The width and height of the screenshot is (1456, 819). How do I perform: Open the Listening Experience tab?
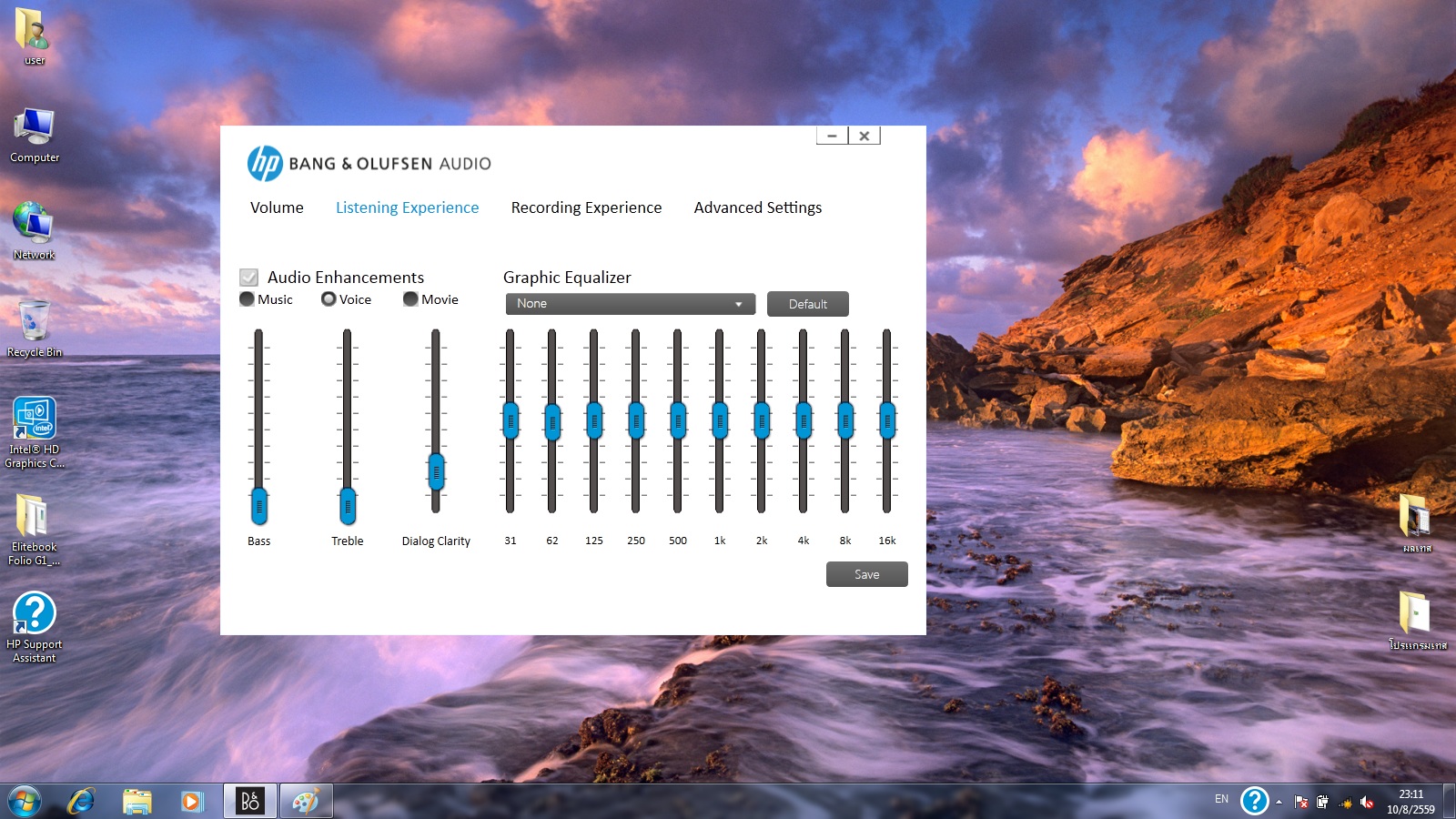coord(407,207)
